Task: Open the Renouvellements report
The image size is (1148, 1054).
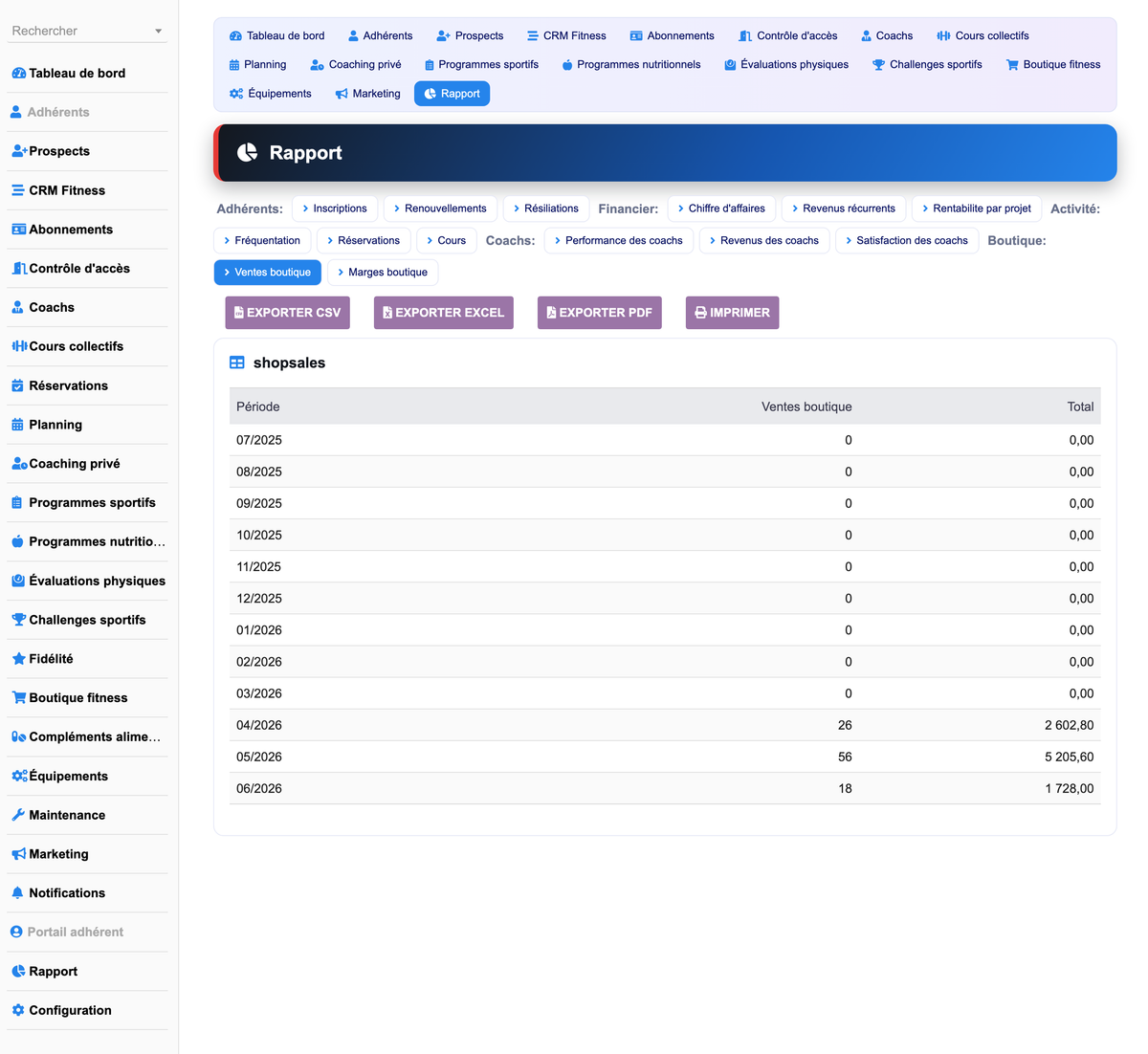Action: 440,209
